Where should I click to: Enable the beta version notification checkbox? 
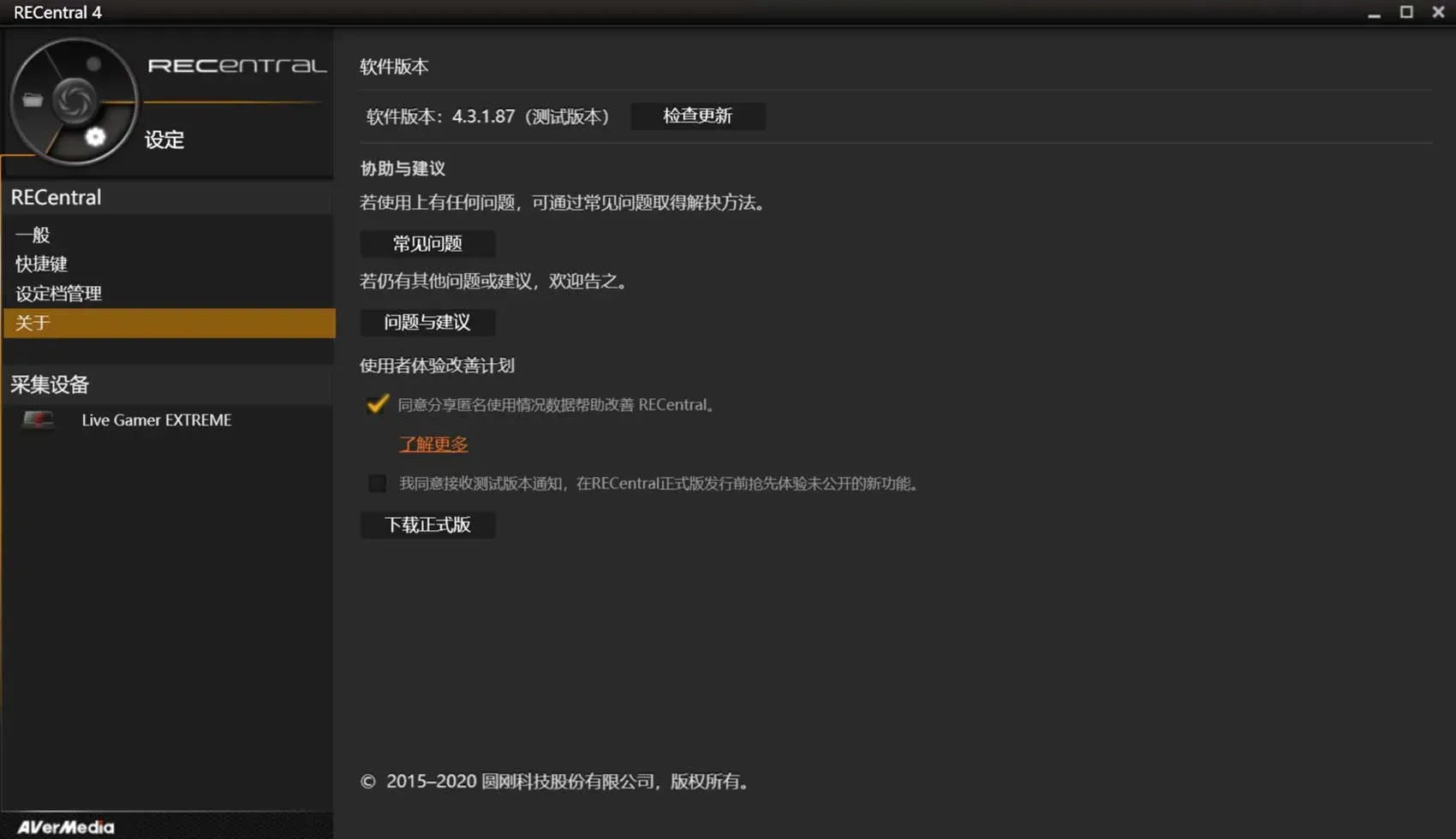(x=377, y=484)
